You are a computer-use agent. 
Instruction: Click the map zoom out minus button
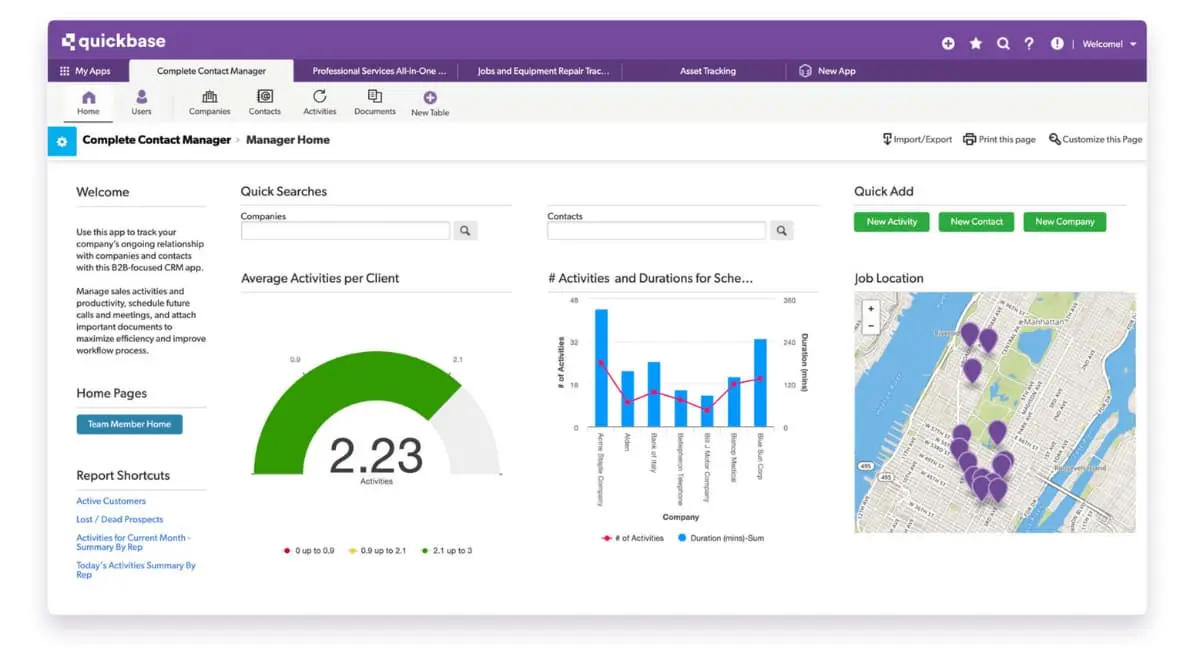point(871,325)
